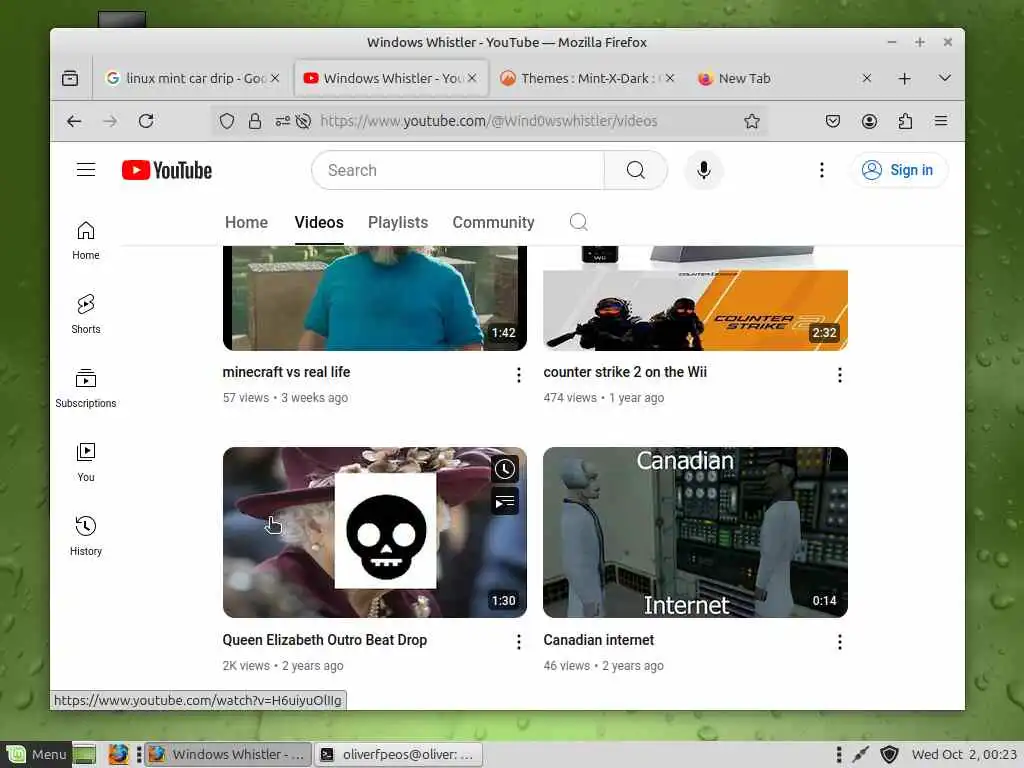1024x768 pixels.
Task: Open the Firefox View tab list icon
Action: pos(70,78)
